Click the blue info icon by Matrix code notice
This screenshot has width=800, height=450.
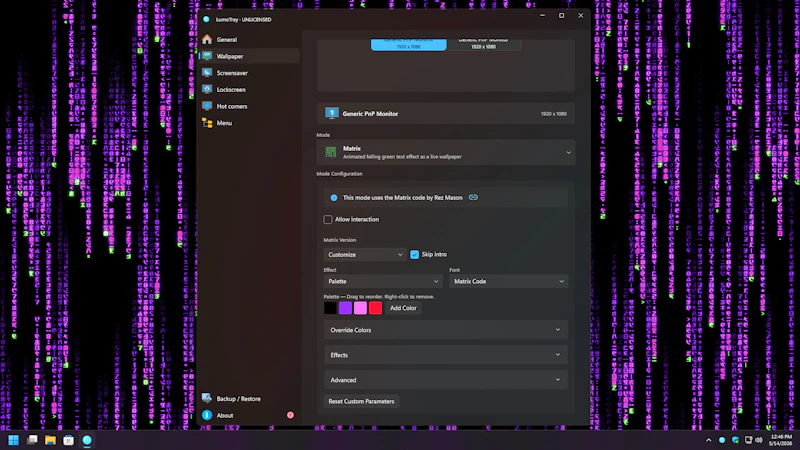(x=334, y=197)
